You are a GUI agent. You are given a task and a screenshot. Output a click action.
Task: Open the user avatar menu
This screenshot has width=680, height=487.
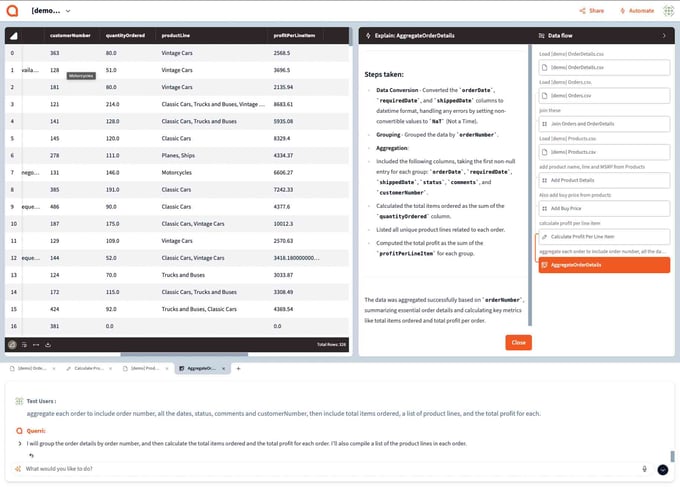coord(668,10)
